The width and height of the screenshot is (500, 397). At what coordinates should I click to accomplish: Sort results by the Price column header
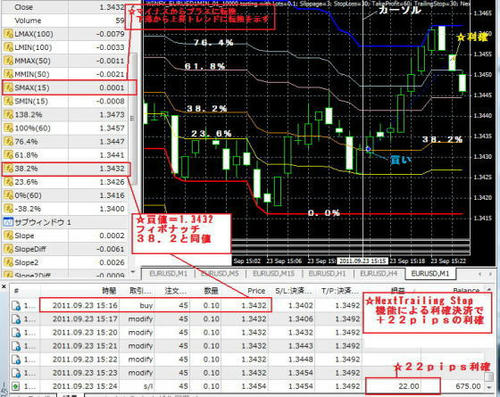(256, 291)
